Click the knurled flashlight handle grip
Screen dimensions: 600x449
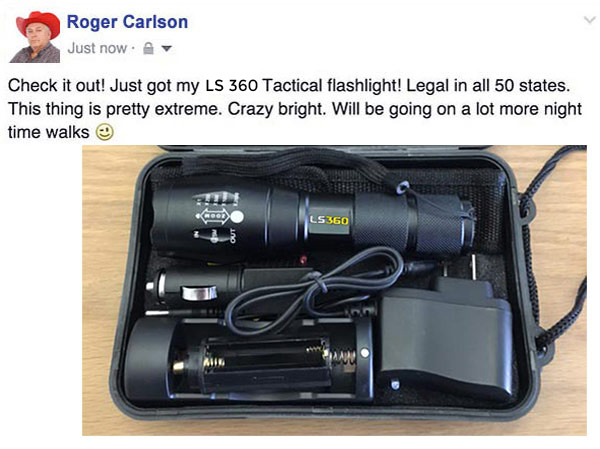411,224
